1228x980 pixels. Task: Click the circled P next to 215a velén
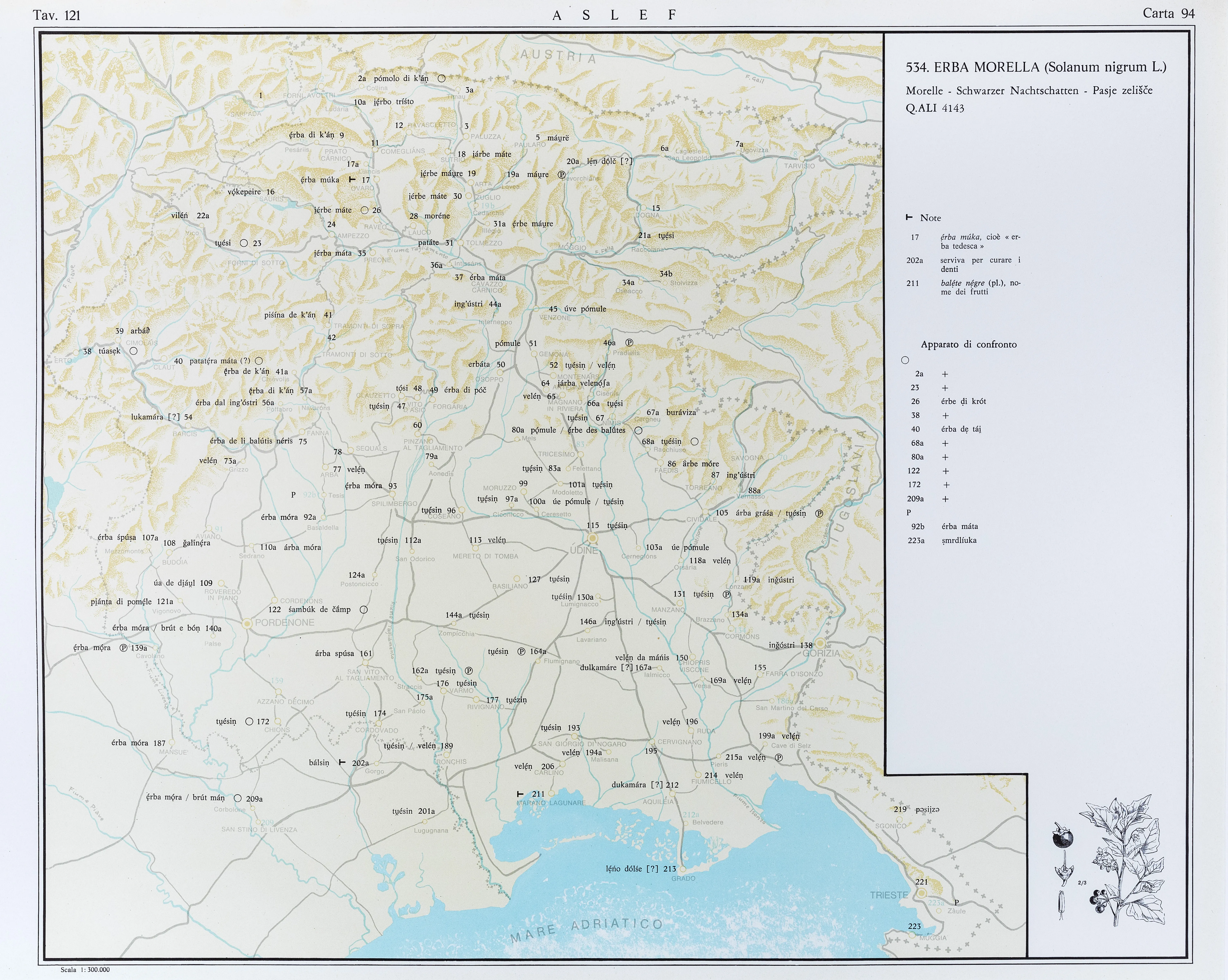(x=779, y=757)
